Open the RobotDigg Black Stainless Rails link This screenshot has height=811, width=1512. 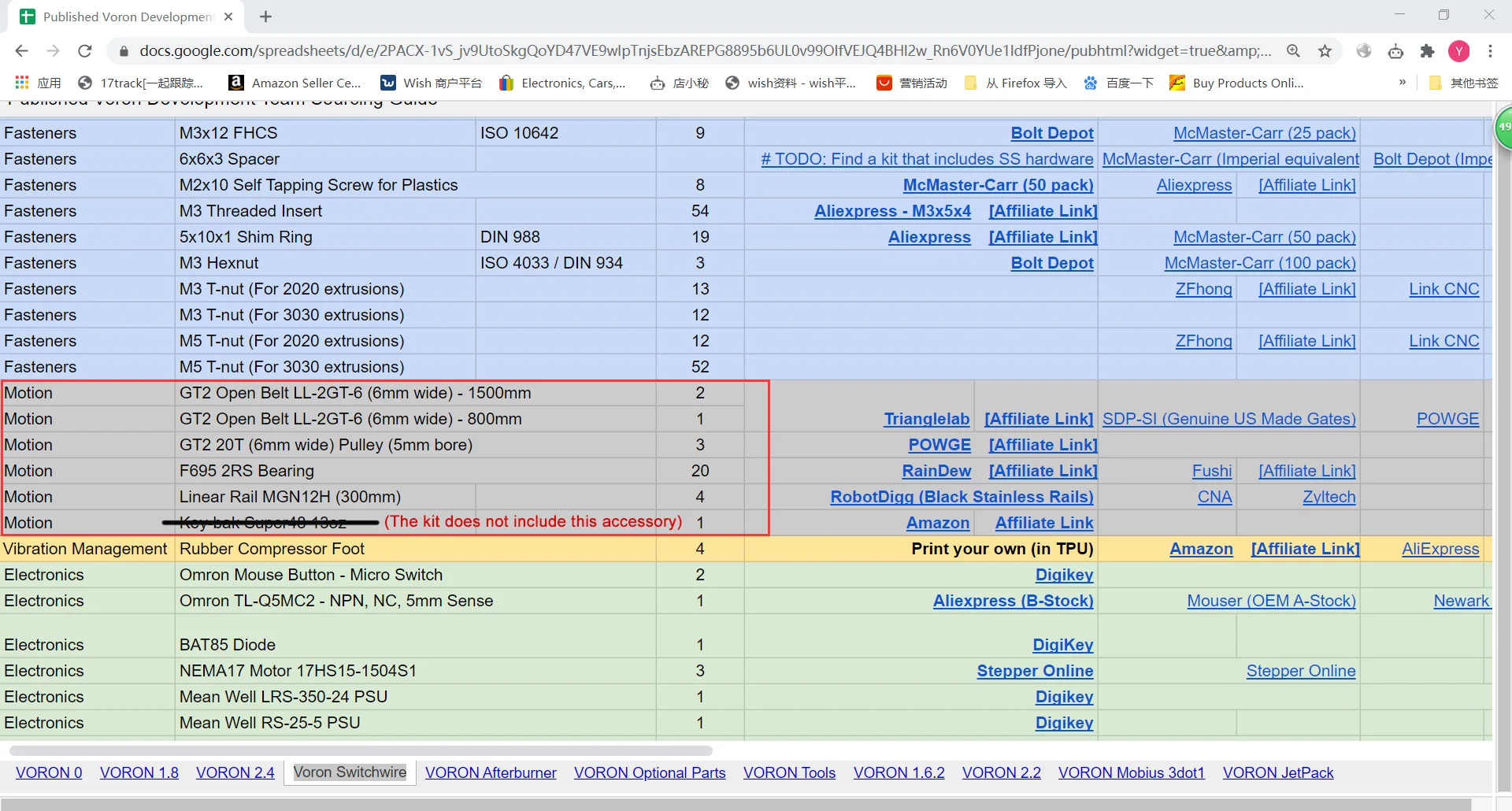pos(962,497)
